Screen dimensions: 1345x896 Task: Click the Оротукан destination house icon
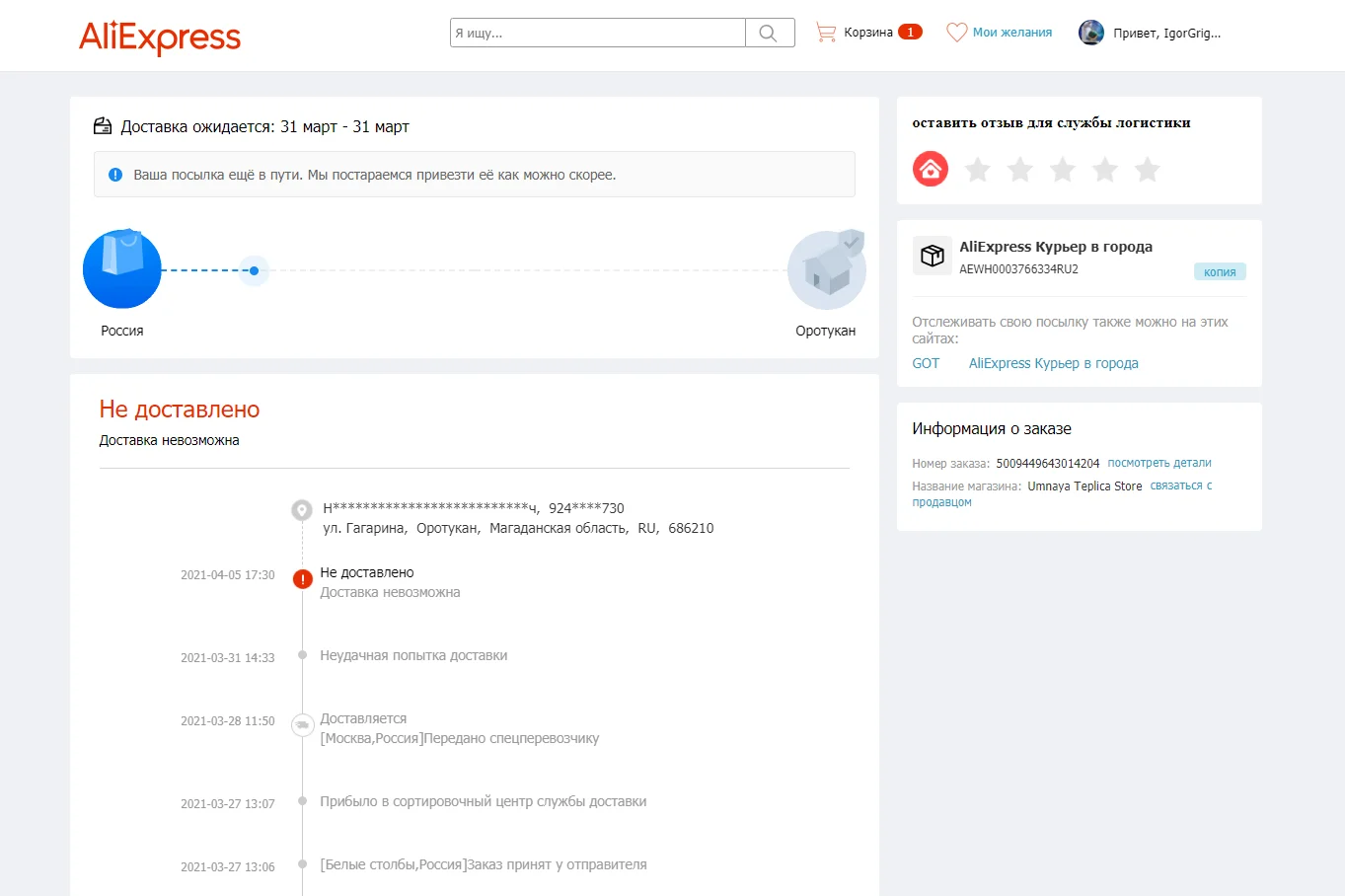pyautogui.click(x=827, y=269)
